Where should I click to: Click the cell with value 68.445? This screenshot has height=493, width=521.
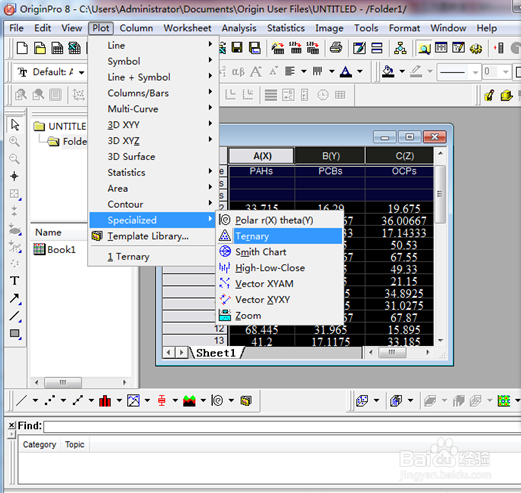[262, 330]
